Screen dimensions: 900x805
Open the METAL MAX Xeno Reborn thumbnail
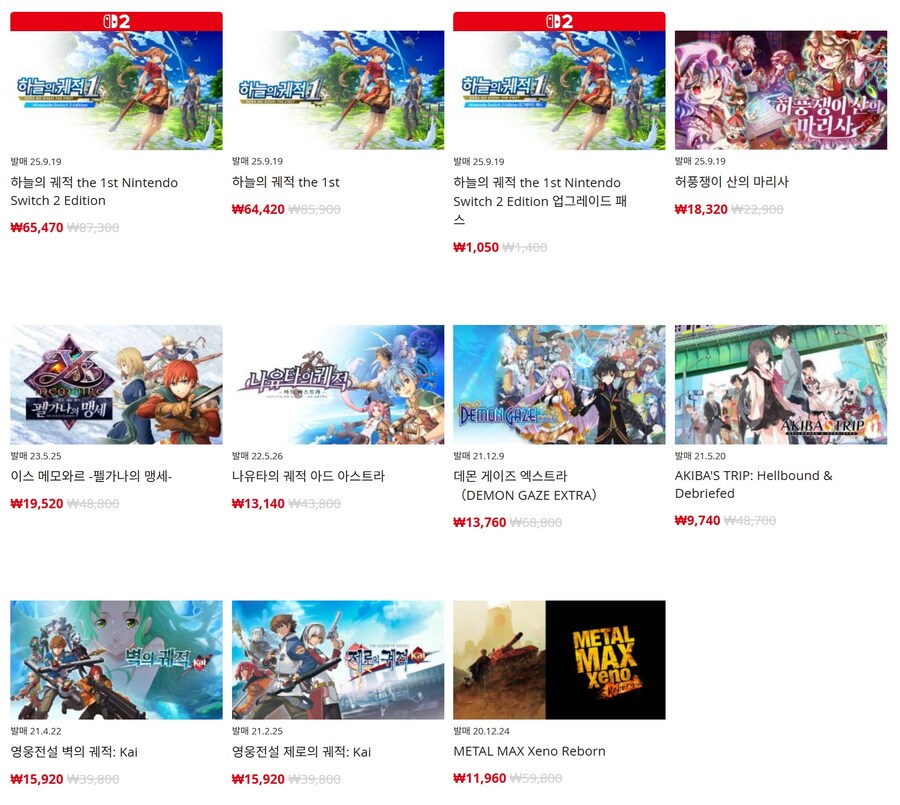[559, 660]
